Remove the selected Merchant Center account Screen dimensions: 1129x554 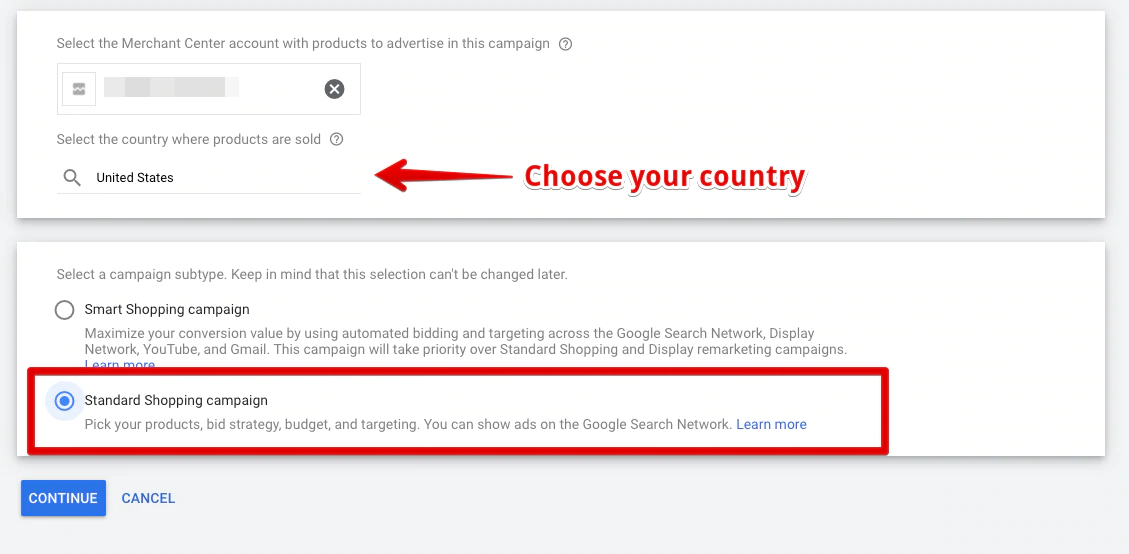tap(335, 89)
